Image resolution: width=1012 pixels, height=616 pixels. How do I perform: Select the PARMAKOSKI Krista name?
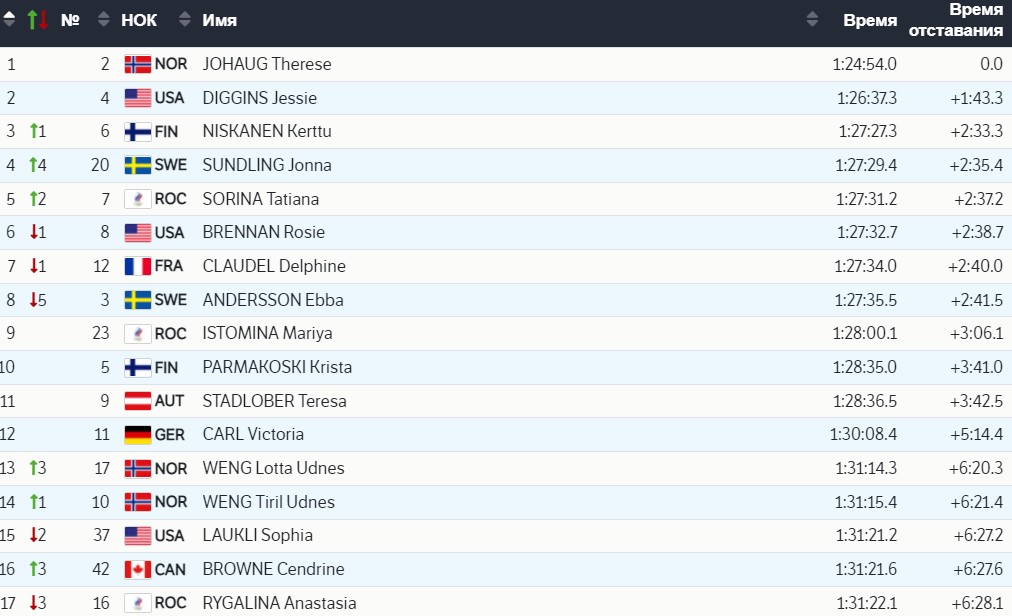click(x=277, y=367)
